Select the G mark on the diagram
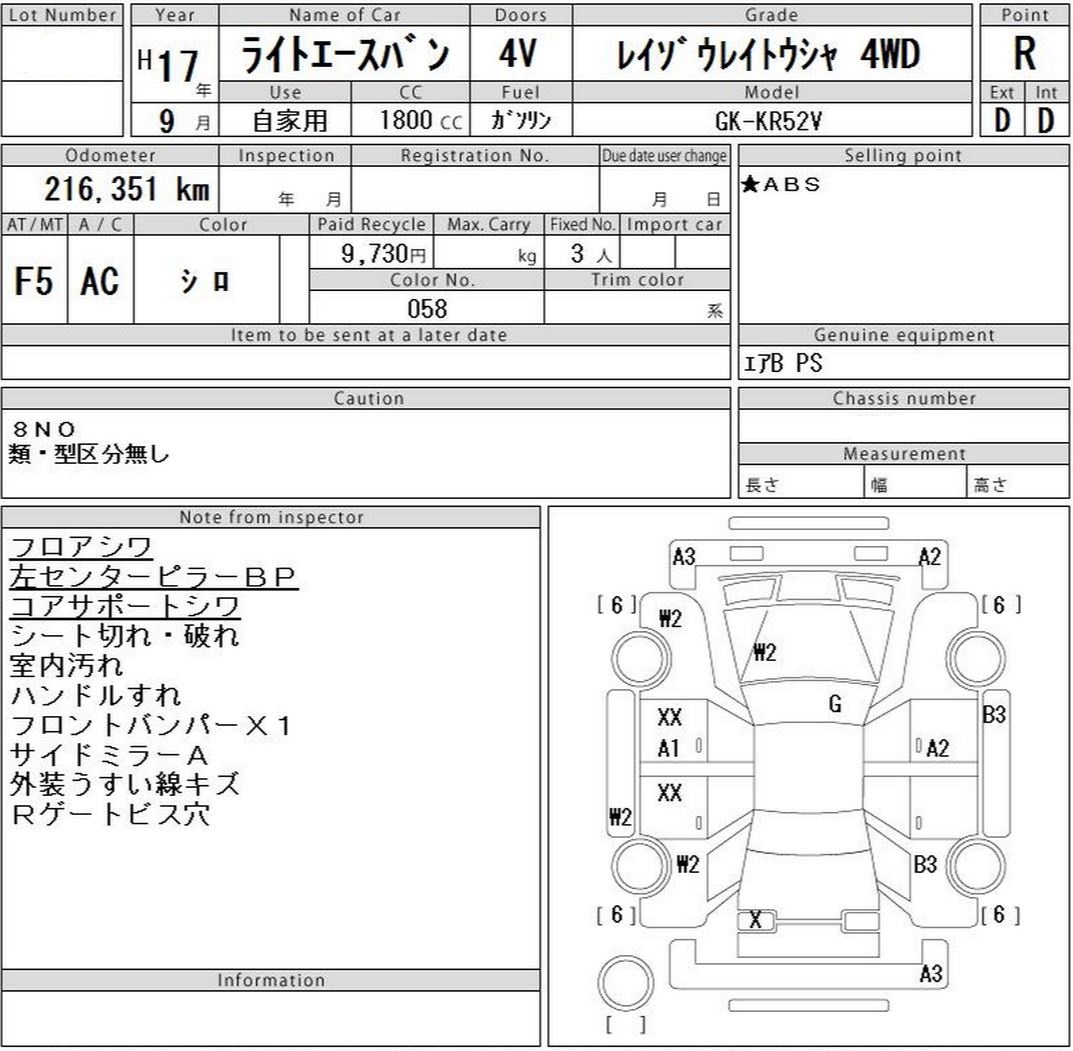 pos(835,703)
